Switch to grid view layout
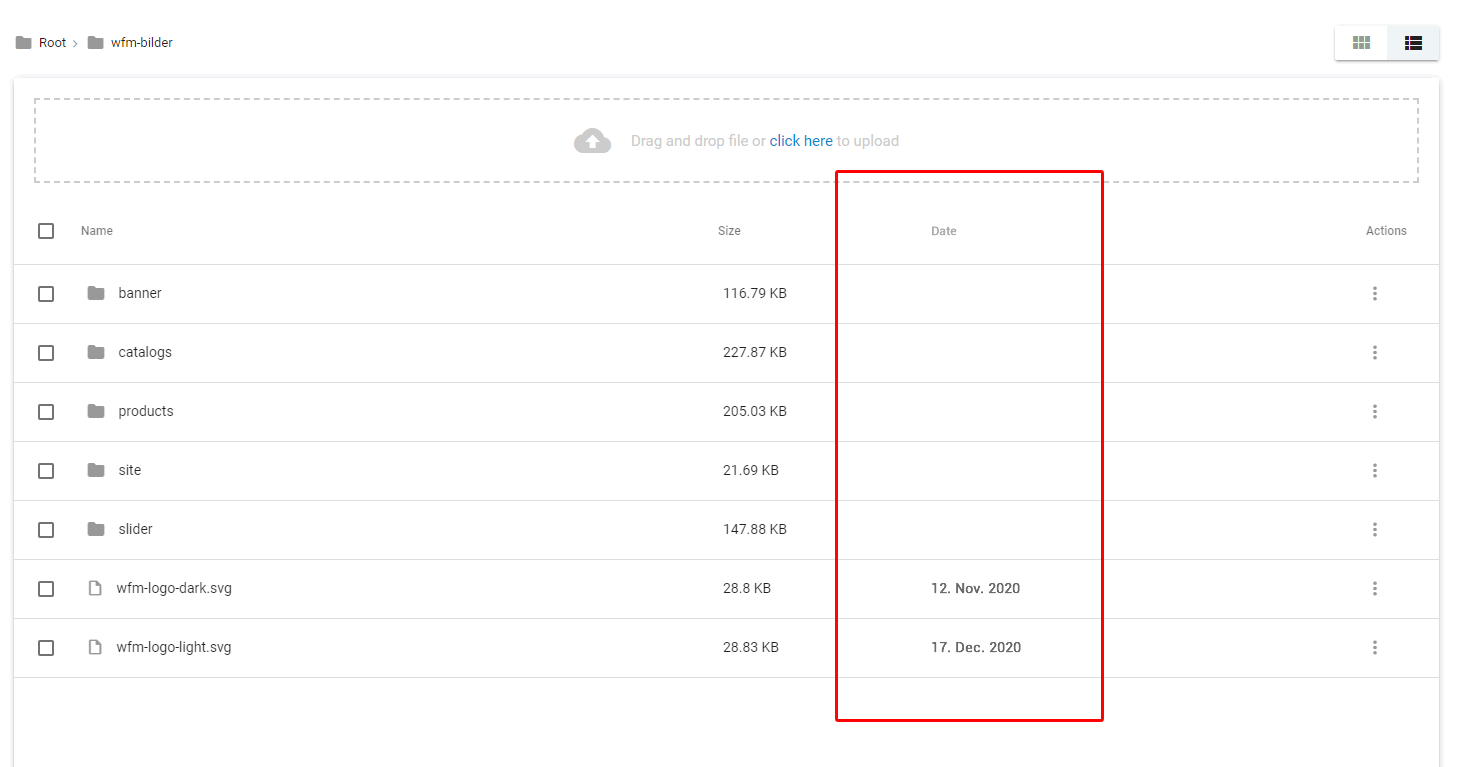Image resolution: width=1457 pixels, height=767 pixels. pos(1360,43)
